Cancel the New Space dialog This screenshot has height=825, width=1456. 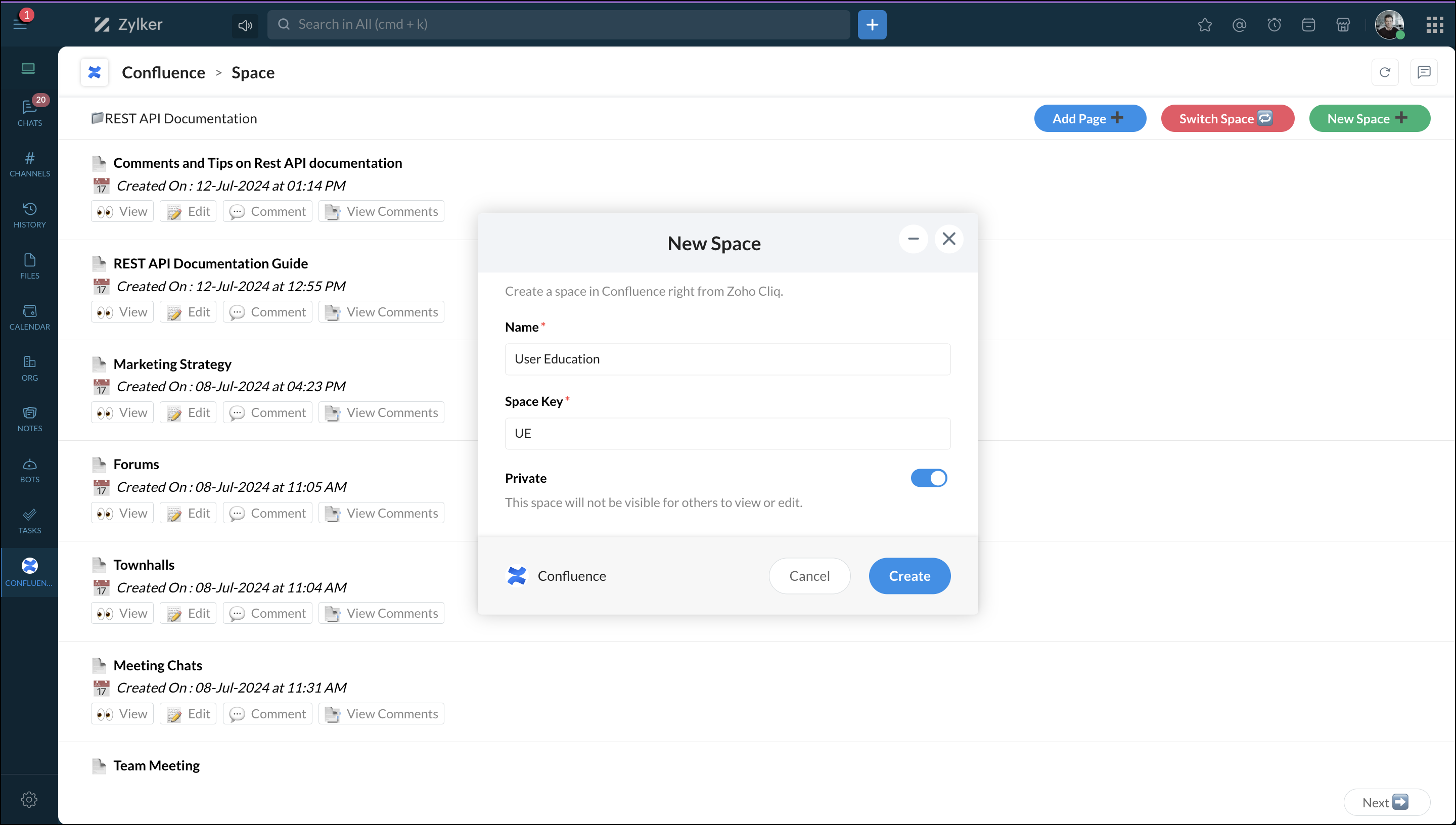tap(808, 576)
